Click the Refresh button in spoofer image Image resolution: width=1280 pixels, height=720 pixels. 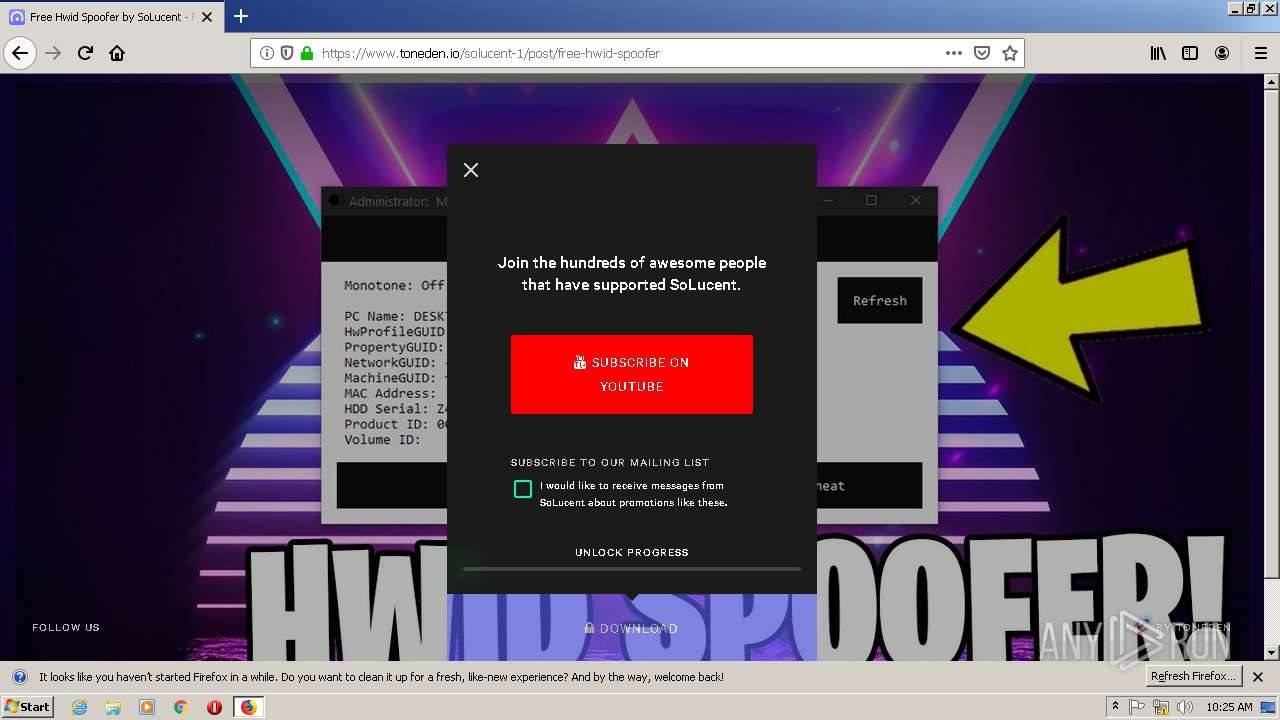click(880, 300)
